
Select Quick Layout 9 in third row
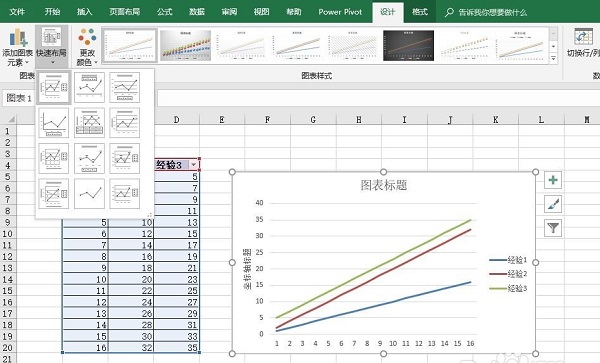coord(125,158)
